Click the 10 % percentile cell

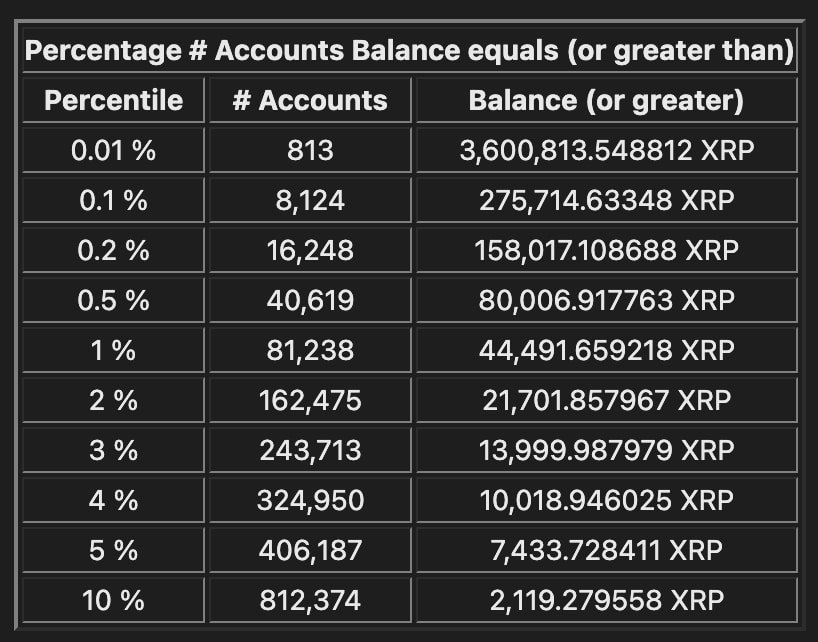tap(113, 600)
